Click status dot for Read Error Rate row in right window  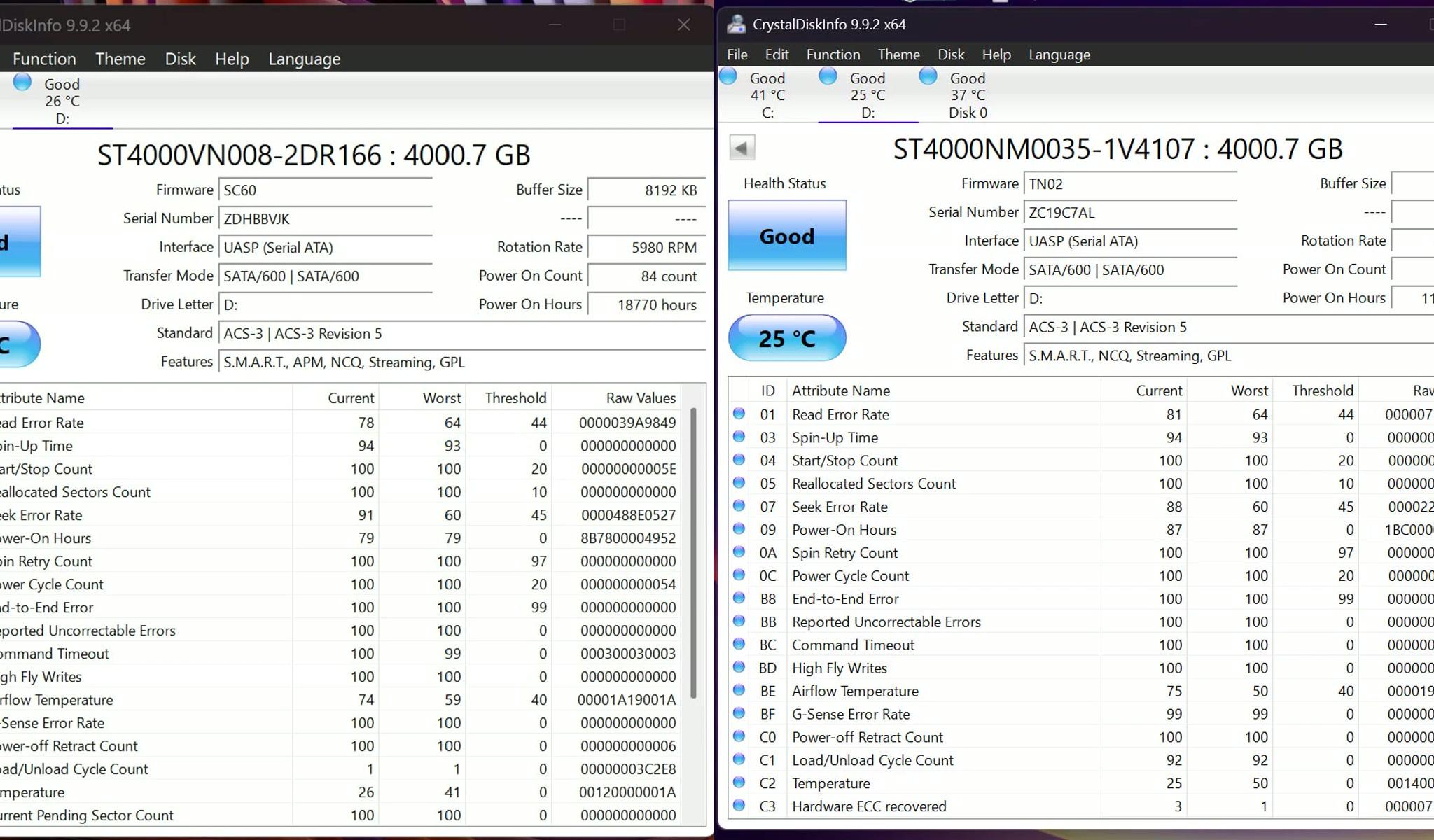(739, 414)
